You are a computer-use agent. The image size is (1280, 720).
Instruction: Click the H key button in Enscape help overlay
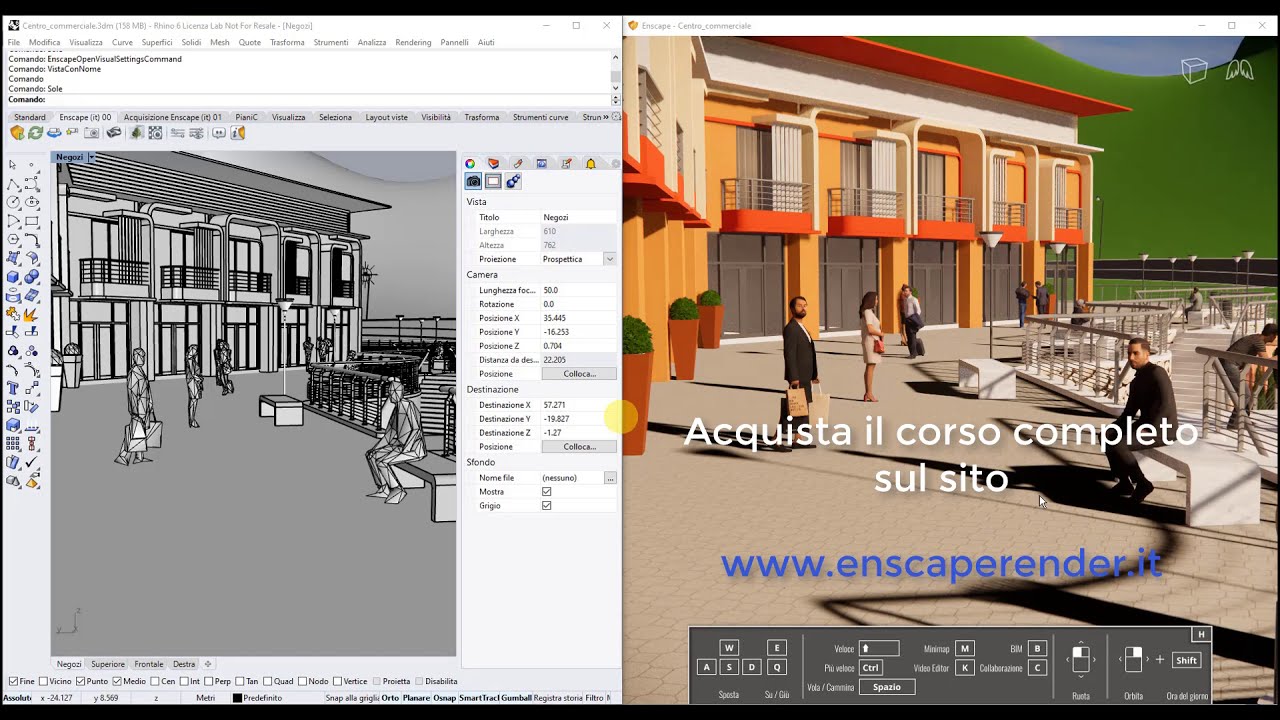pyautogui.click(x=1201, y=634)
